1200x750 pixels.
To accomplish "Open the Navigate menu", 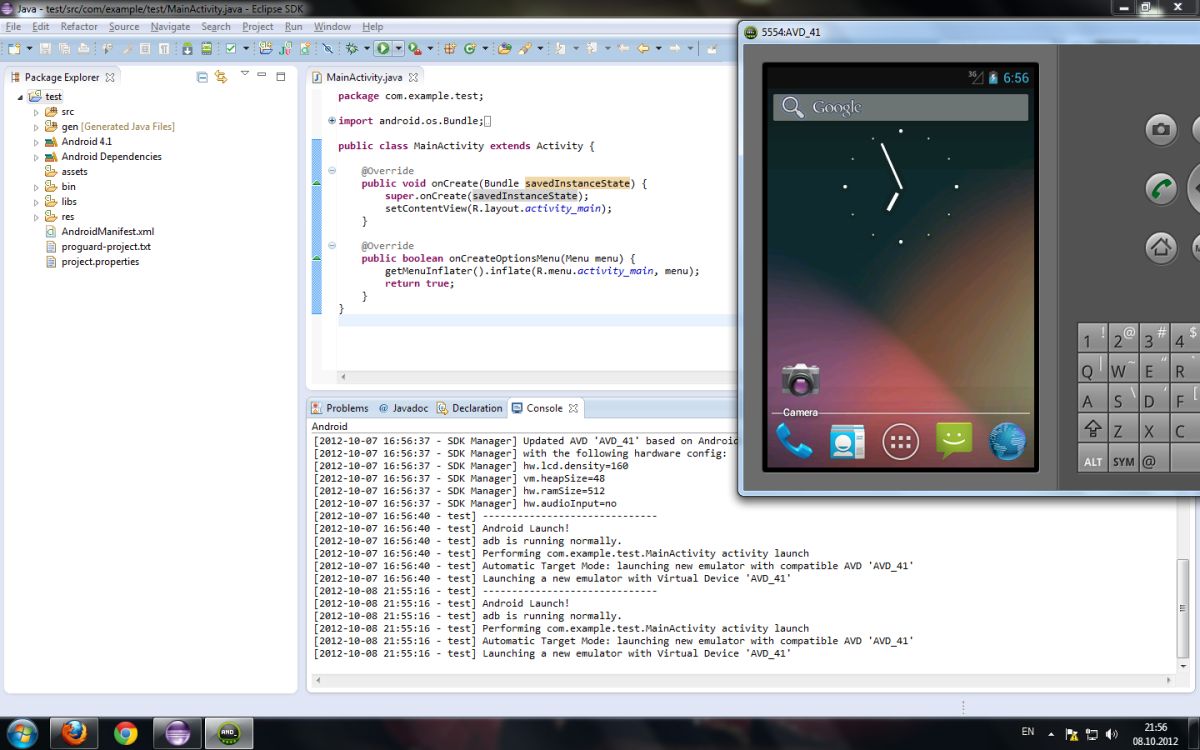I will [170, 27].
